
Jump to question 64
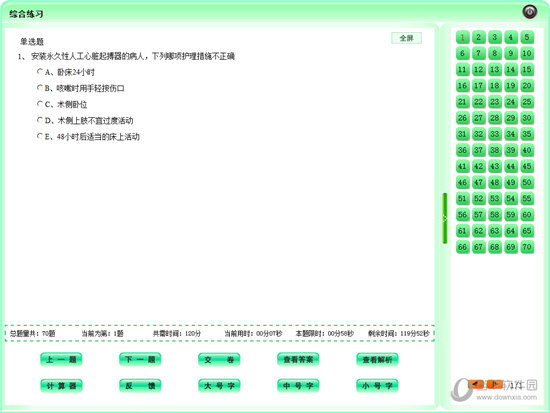click(x=511, y=231)
